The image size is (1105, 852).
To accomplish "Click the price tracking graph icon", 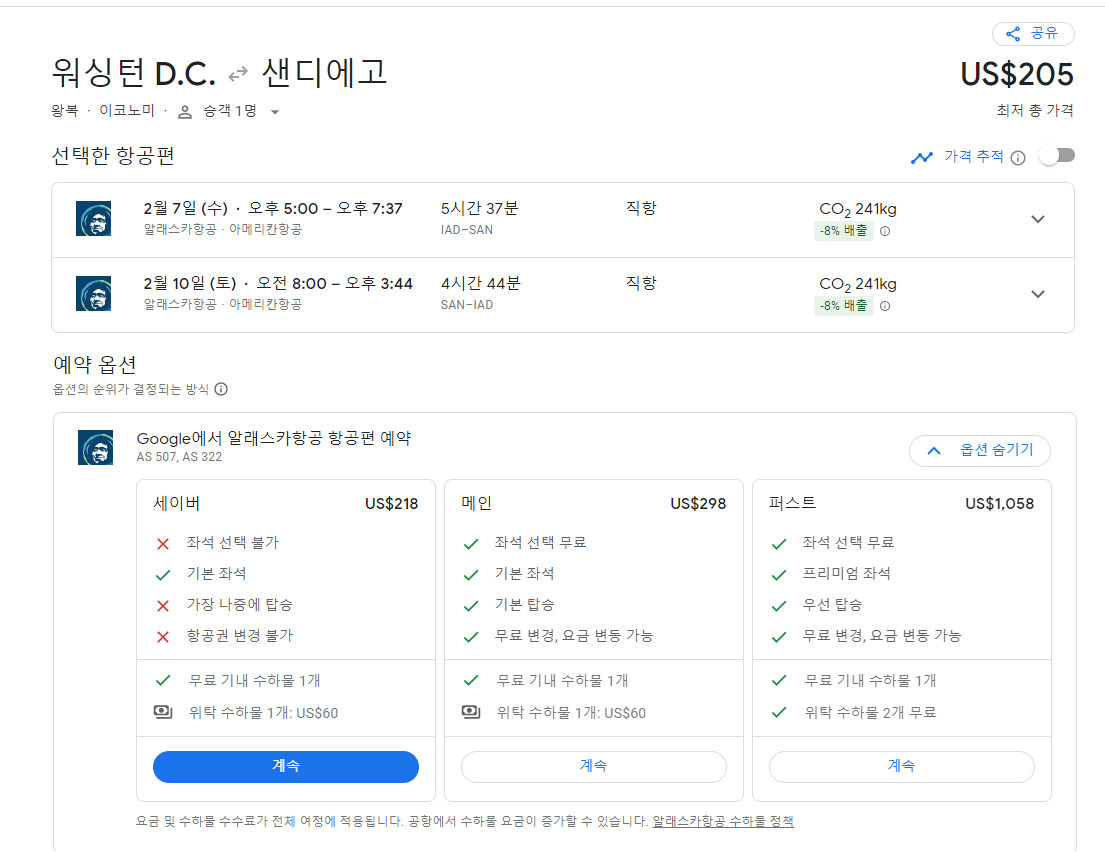I will [922, 157].
